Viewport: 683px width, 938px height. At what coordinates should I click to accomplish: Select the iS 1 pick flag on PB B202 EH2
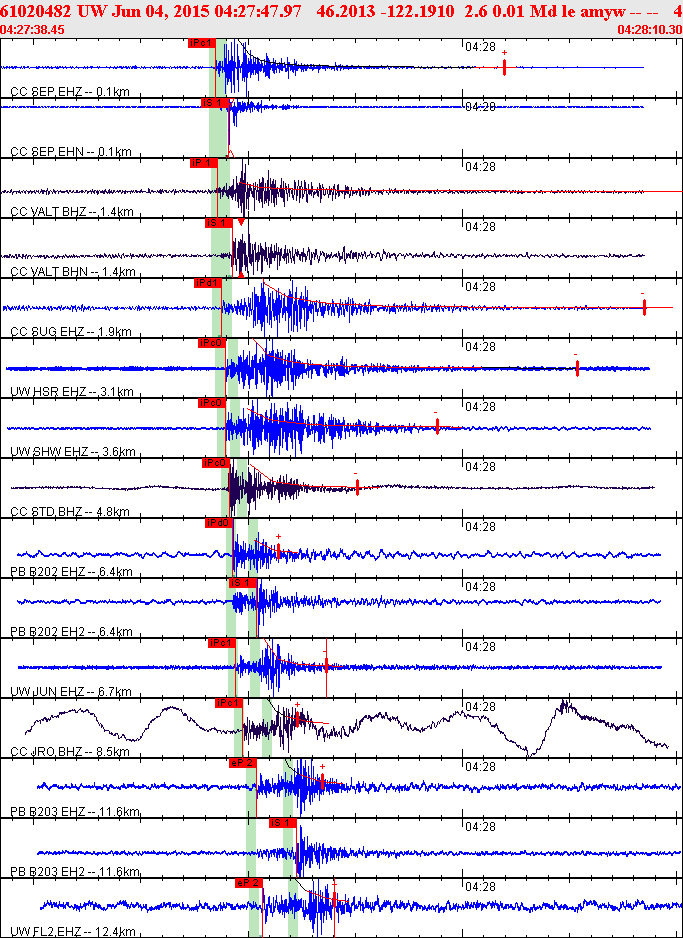(x=242, y=583)
